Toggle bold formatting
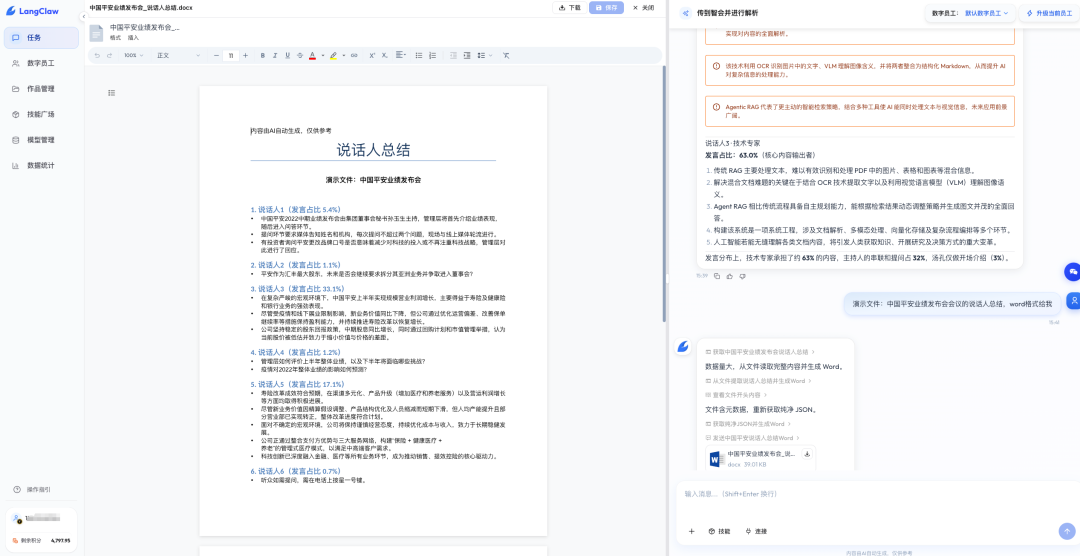Viewport: 1080px width, 556px height. pyautogui.click(x=262, y=55)
